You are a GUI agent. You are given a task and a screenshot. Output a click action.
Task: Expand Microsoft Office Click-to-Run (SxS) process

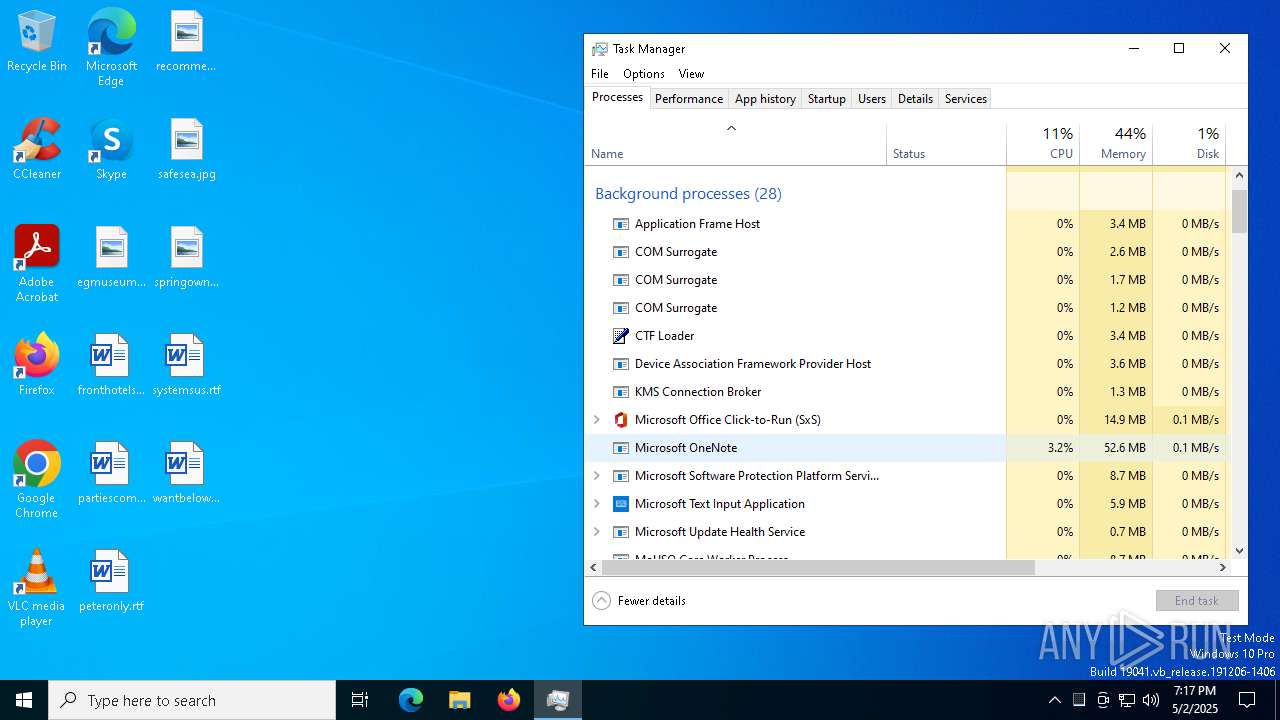click(x=597, y=420)
